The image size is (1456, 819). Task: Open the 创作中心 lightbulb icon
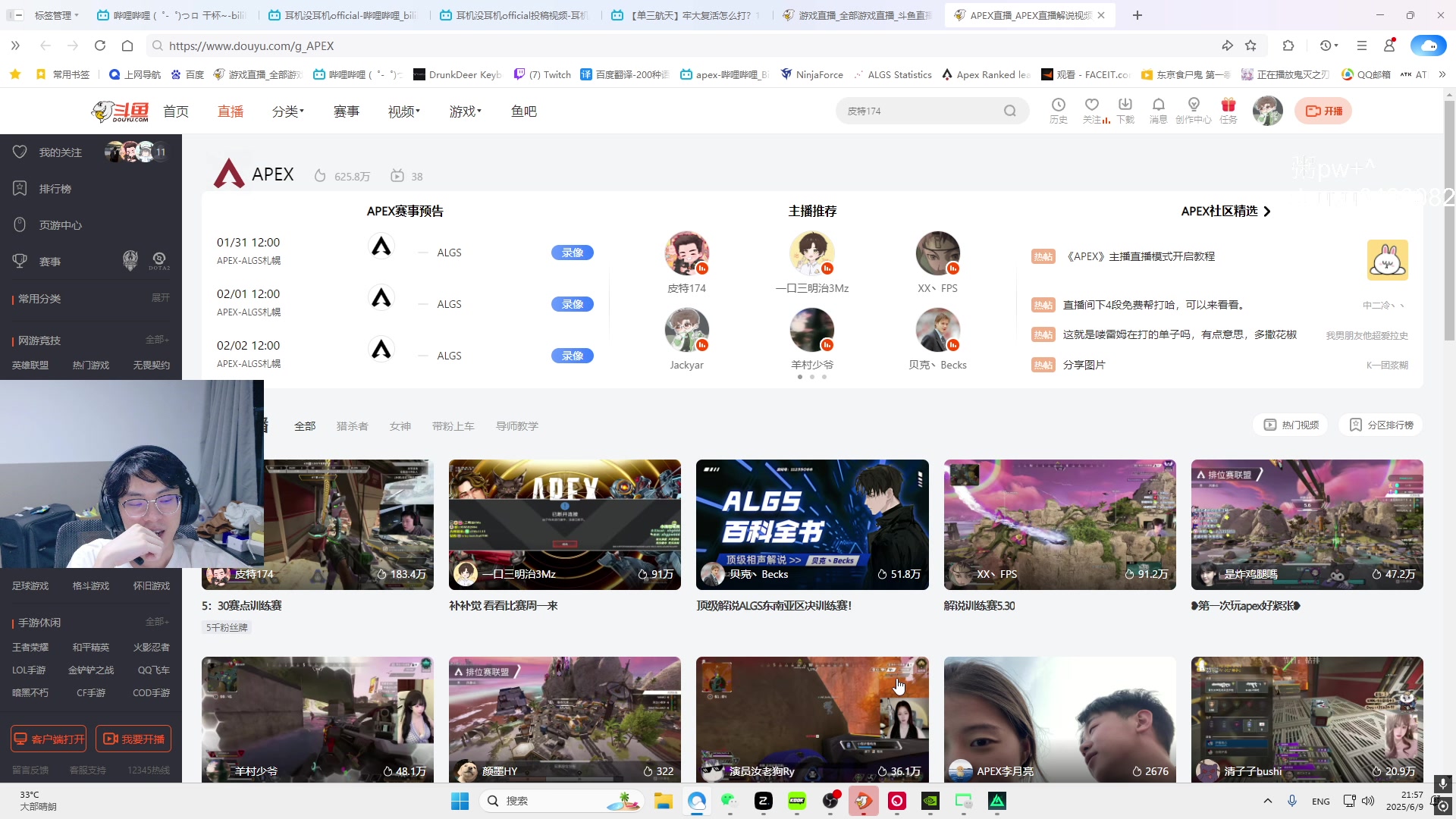point(1194,110)
